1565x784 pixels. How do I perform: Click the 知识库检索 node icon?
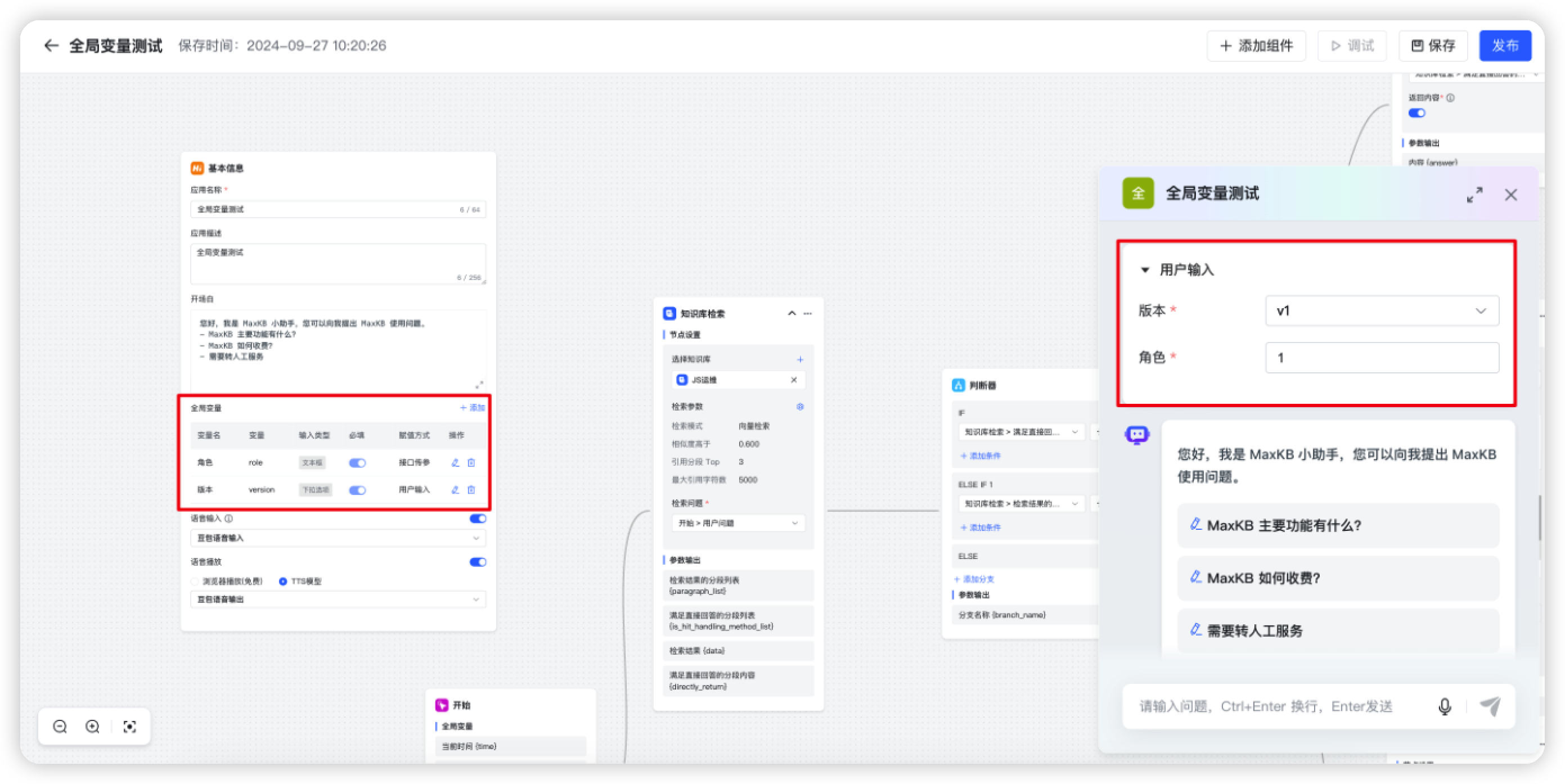point(669,313)
